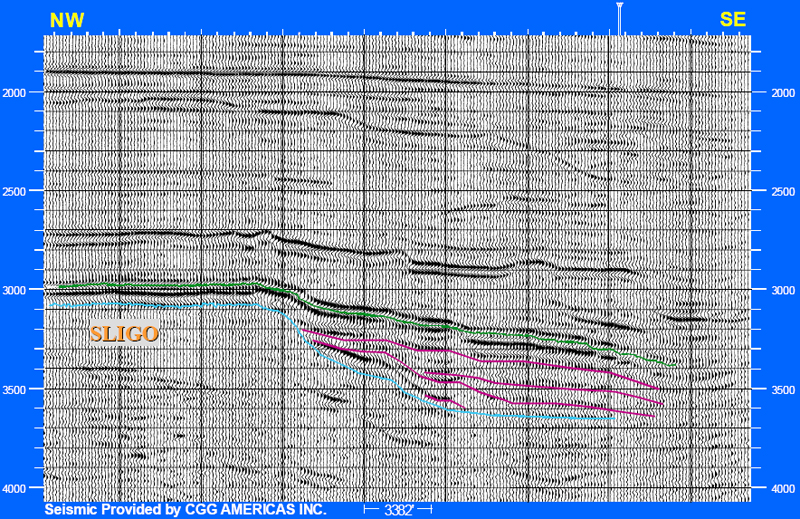
Task: Click the right axis 2000 label
Action: click(783, 93)
